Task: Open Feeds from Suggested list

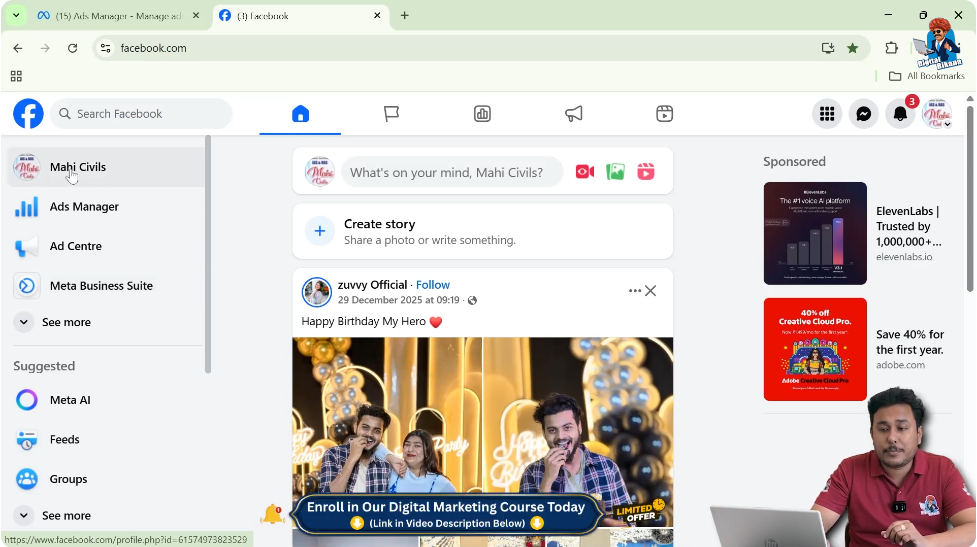Action: [107, 439]
